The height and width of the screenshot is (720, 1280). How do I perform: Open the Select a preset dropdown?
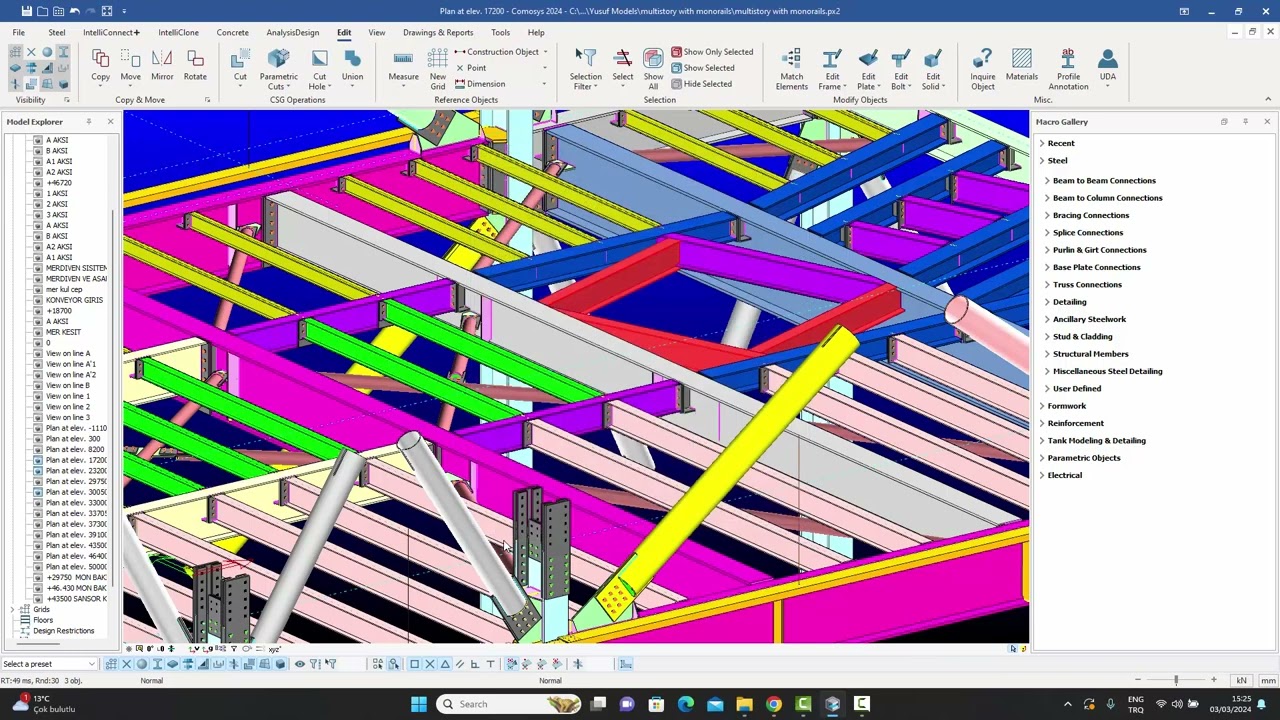pos(49,664)
